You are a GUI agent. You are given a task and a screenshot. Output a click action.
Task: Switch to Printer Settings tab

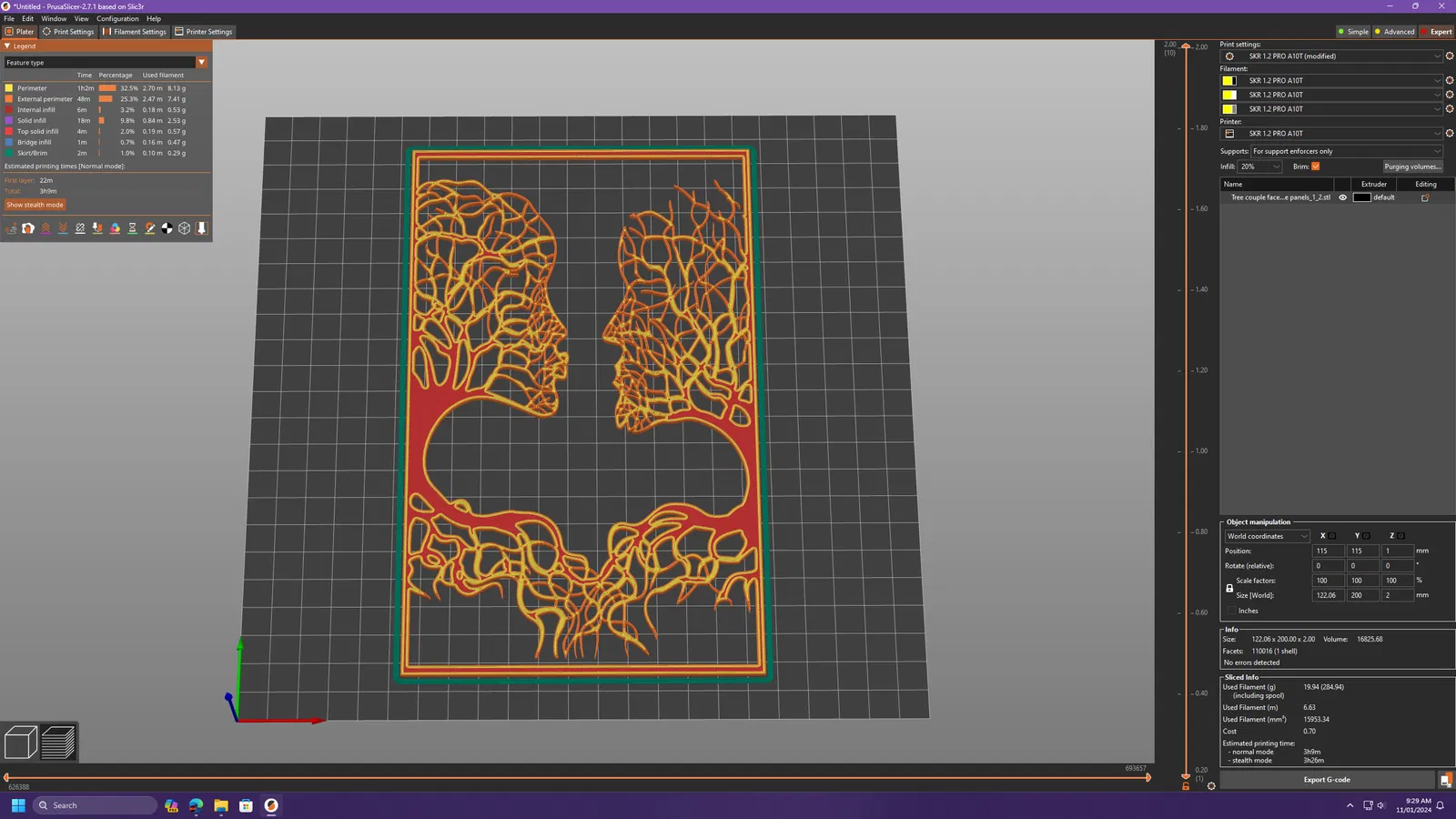204,32
